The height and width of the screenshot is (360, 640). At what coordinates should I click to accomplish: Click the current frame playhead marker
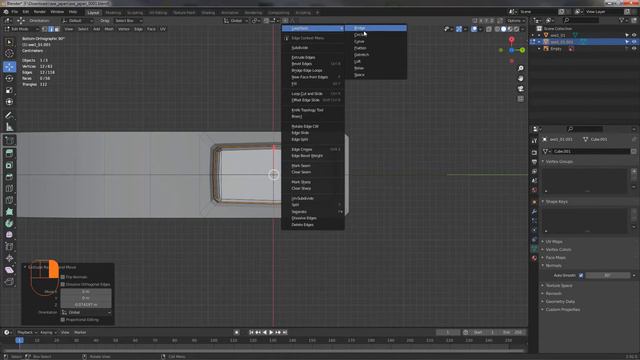tap(19, 340)
